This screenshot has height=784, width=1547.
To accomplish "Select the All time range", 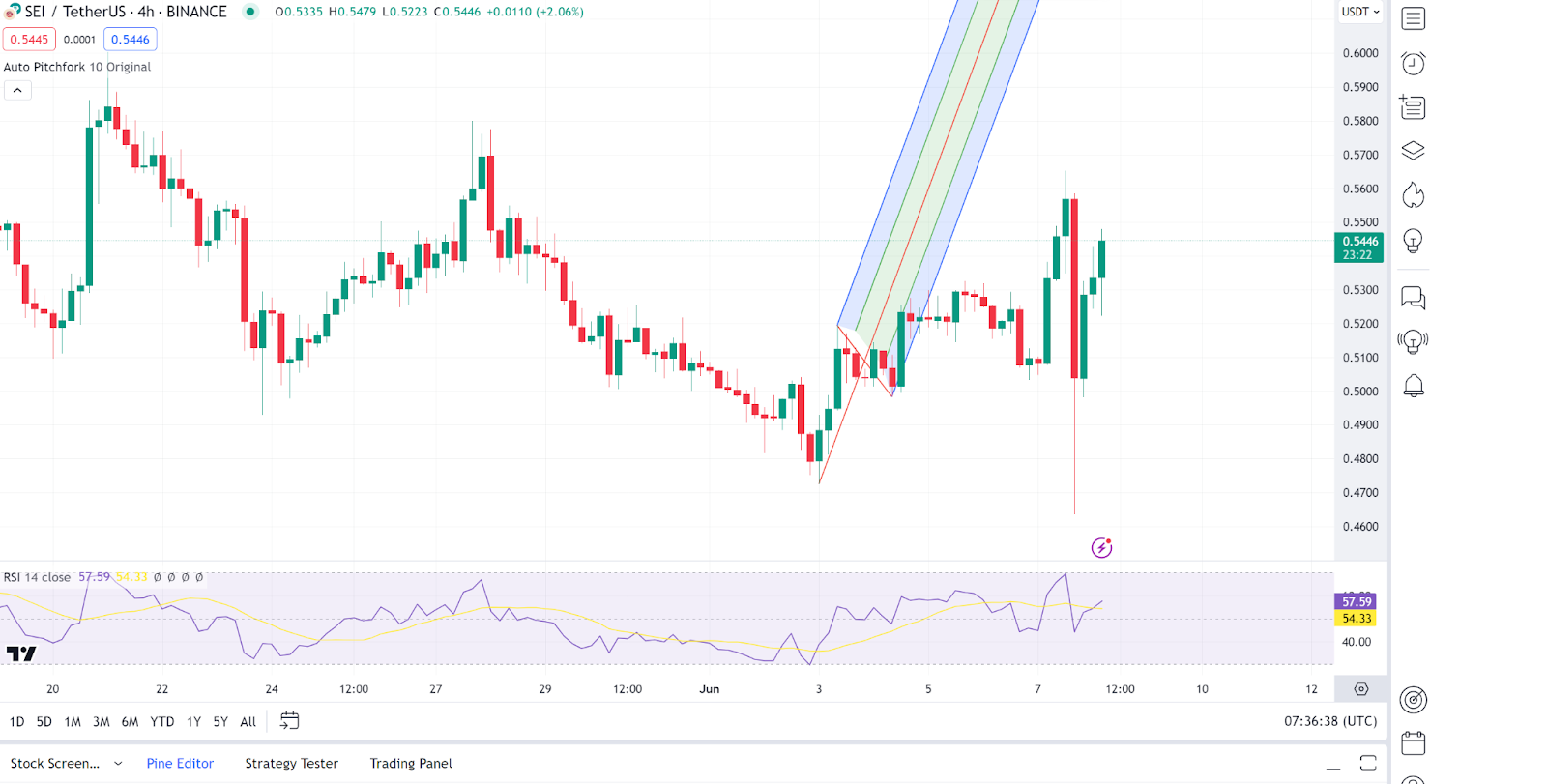I will click(x=248, y=721).
